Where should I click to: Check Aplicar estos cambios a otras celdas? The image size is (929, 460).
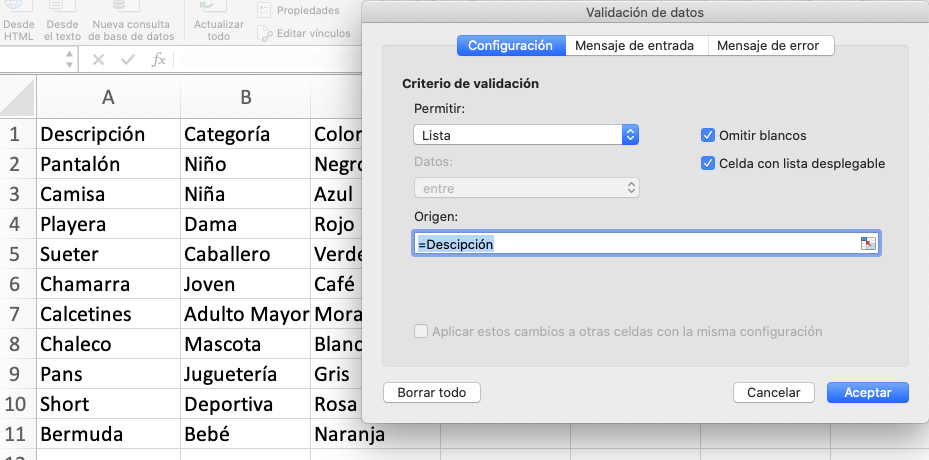[421, 331]
